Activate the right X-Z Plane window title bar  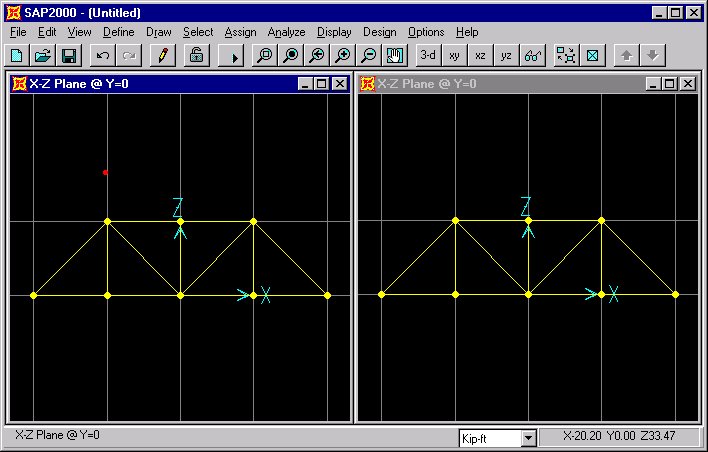pos(500,84)
